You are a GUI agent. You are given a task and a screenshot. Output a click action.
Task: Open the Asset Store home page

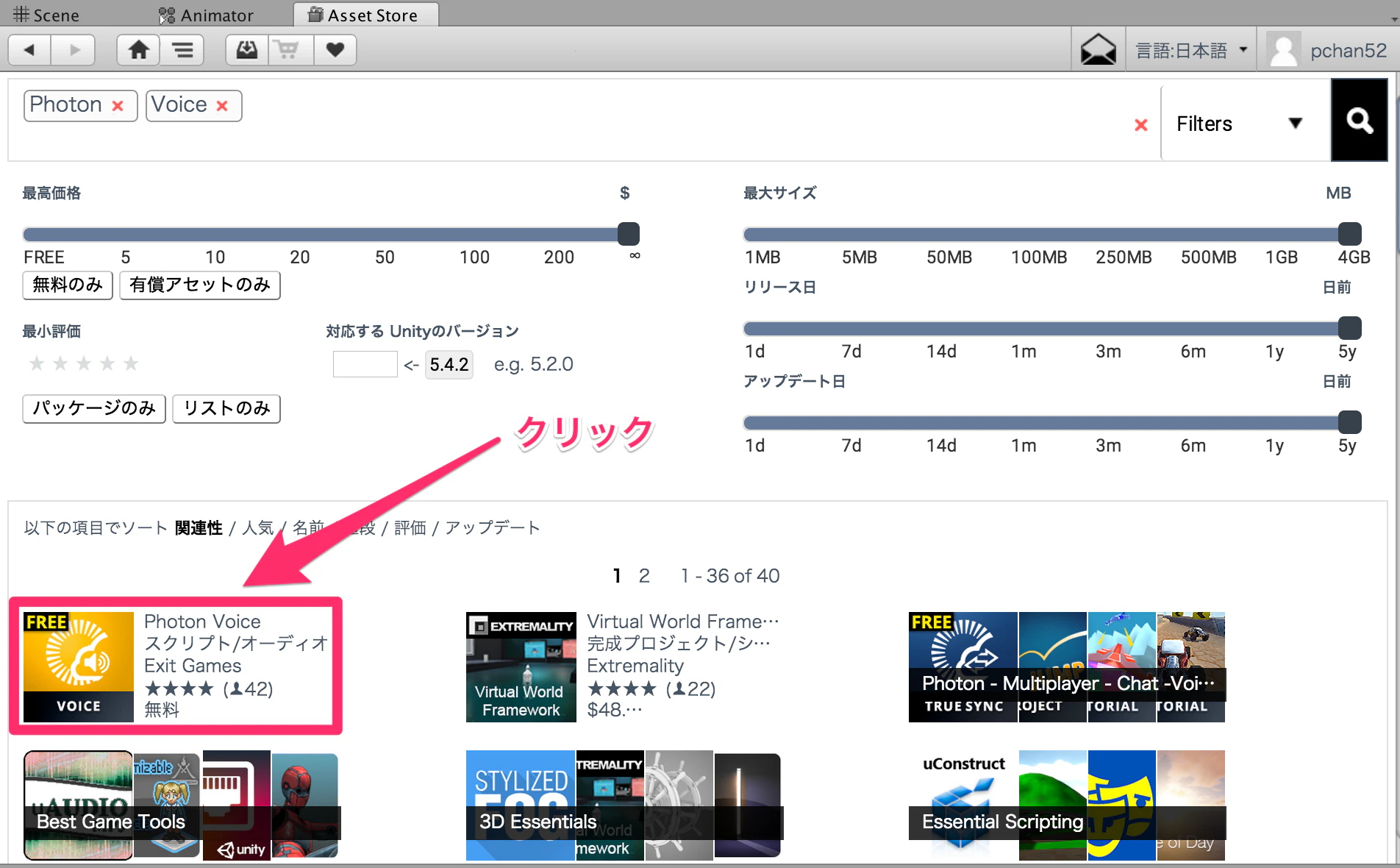(138, 50)
